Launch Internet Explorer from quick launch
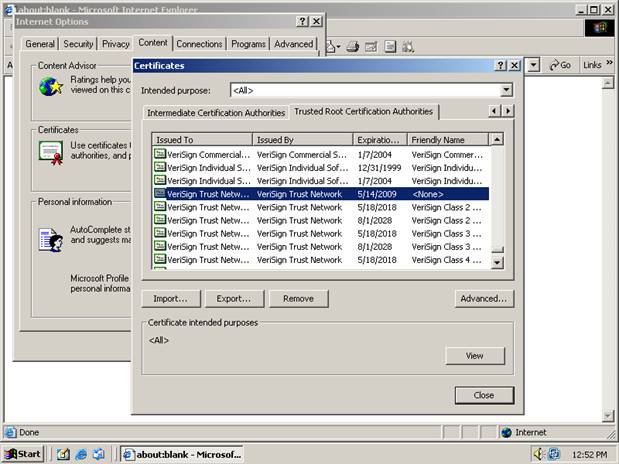This screenshot has width=619, height=464. tap(81, 455)
